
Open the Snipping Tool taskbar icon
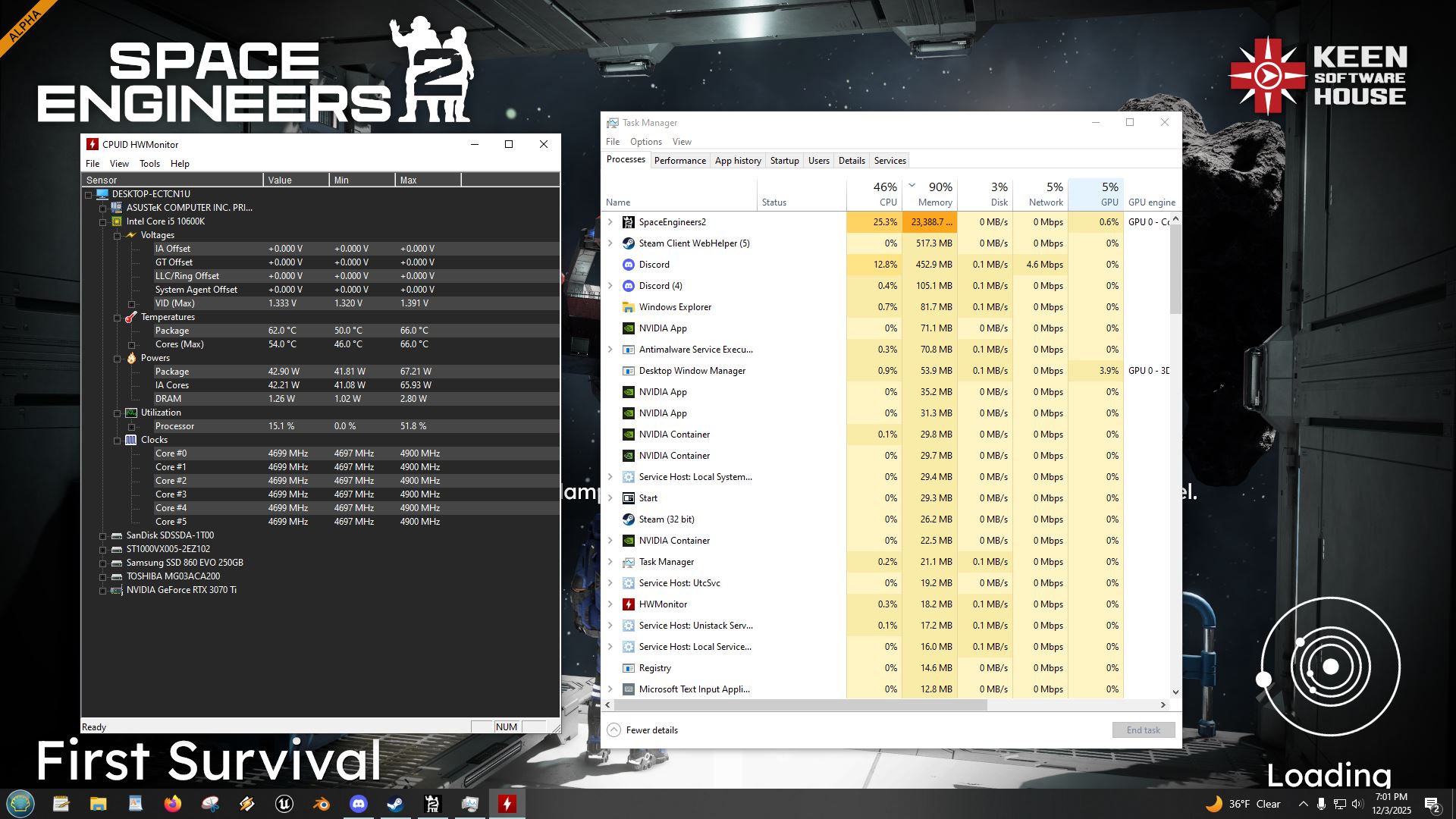[x=211, y=804]
